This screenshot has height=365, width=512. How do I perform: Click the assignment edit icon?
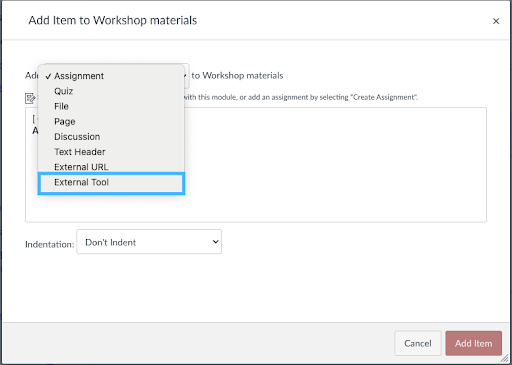click(30, 98)
